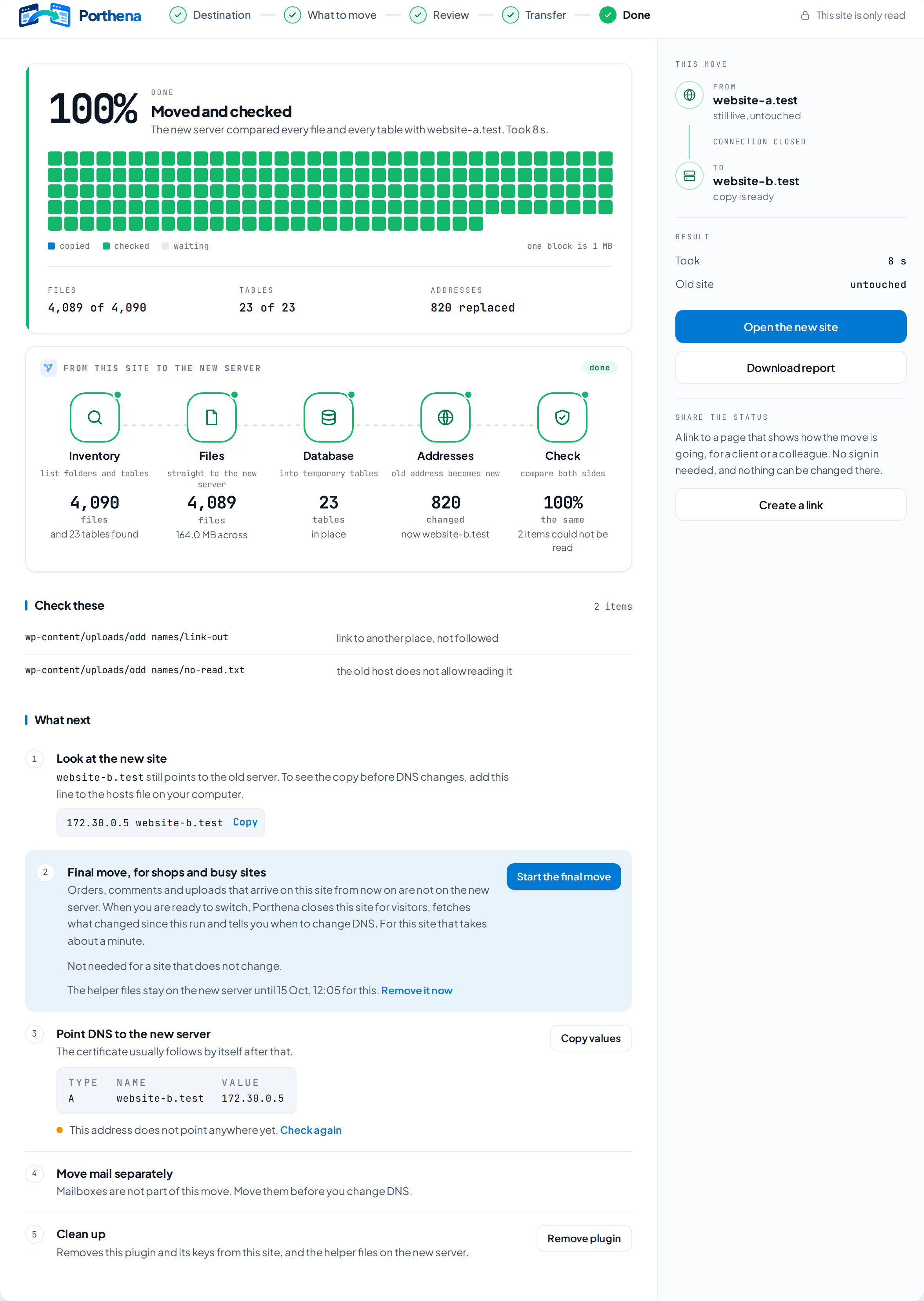Image resolution: width=924 pixels, height=1301 pixels.
Task: Click the Remove it now link
Action: [417, 990]
